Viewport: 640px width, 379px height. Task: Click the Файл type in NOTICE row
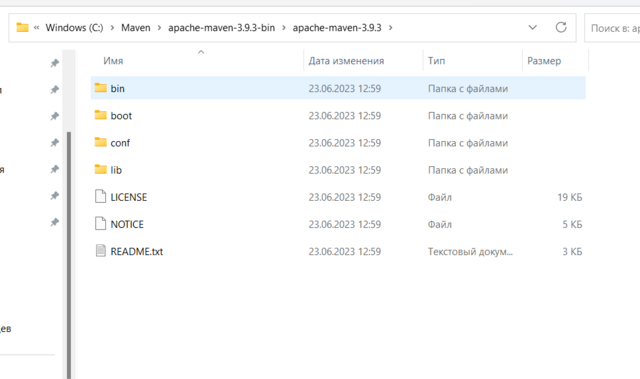click(x=440, y=224)
